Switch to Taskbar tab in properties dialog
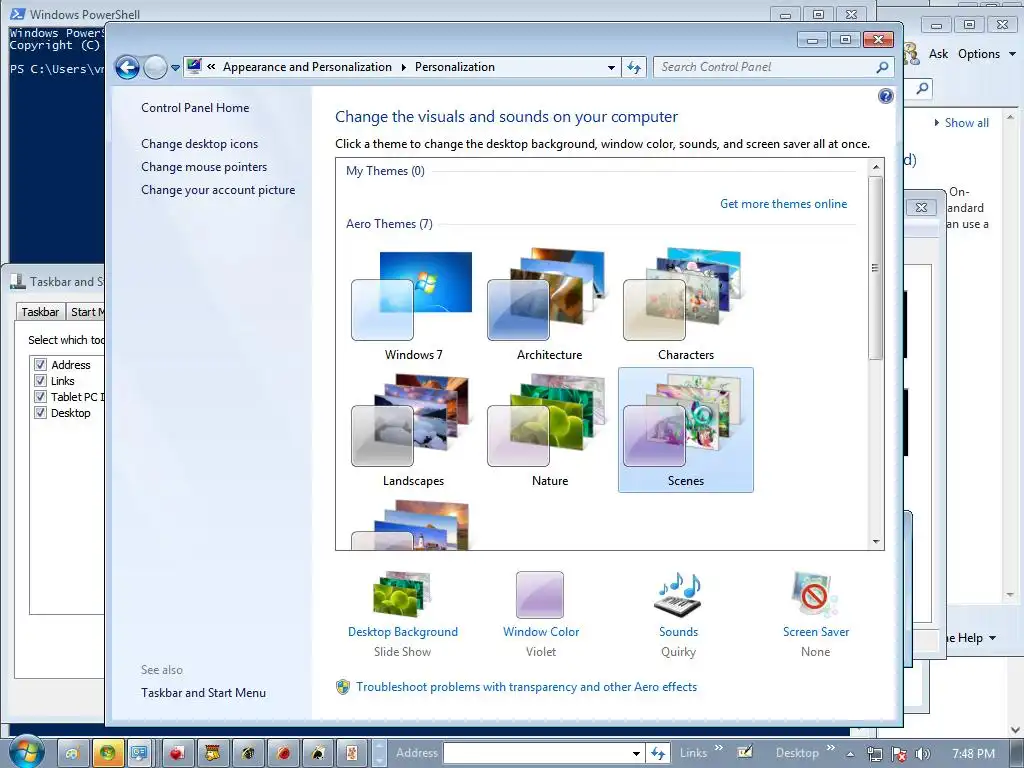The height and width of the screenshot is (768, 1024). (40, 312)
